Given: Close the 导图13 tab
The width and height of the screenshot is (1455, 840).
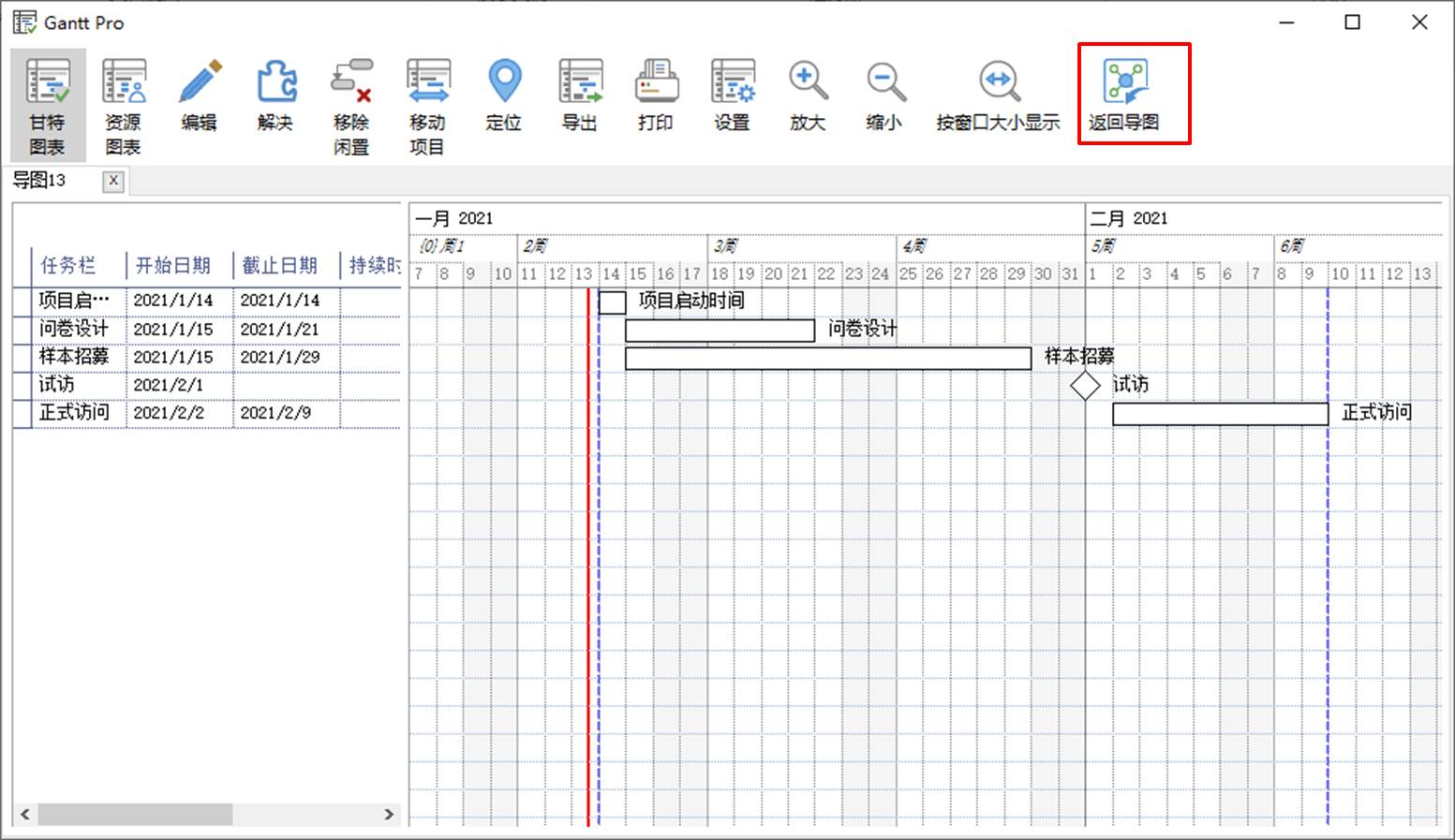Looking at the screenshot, I should click(x=112, y=181).
